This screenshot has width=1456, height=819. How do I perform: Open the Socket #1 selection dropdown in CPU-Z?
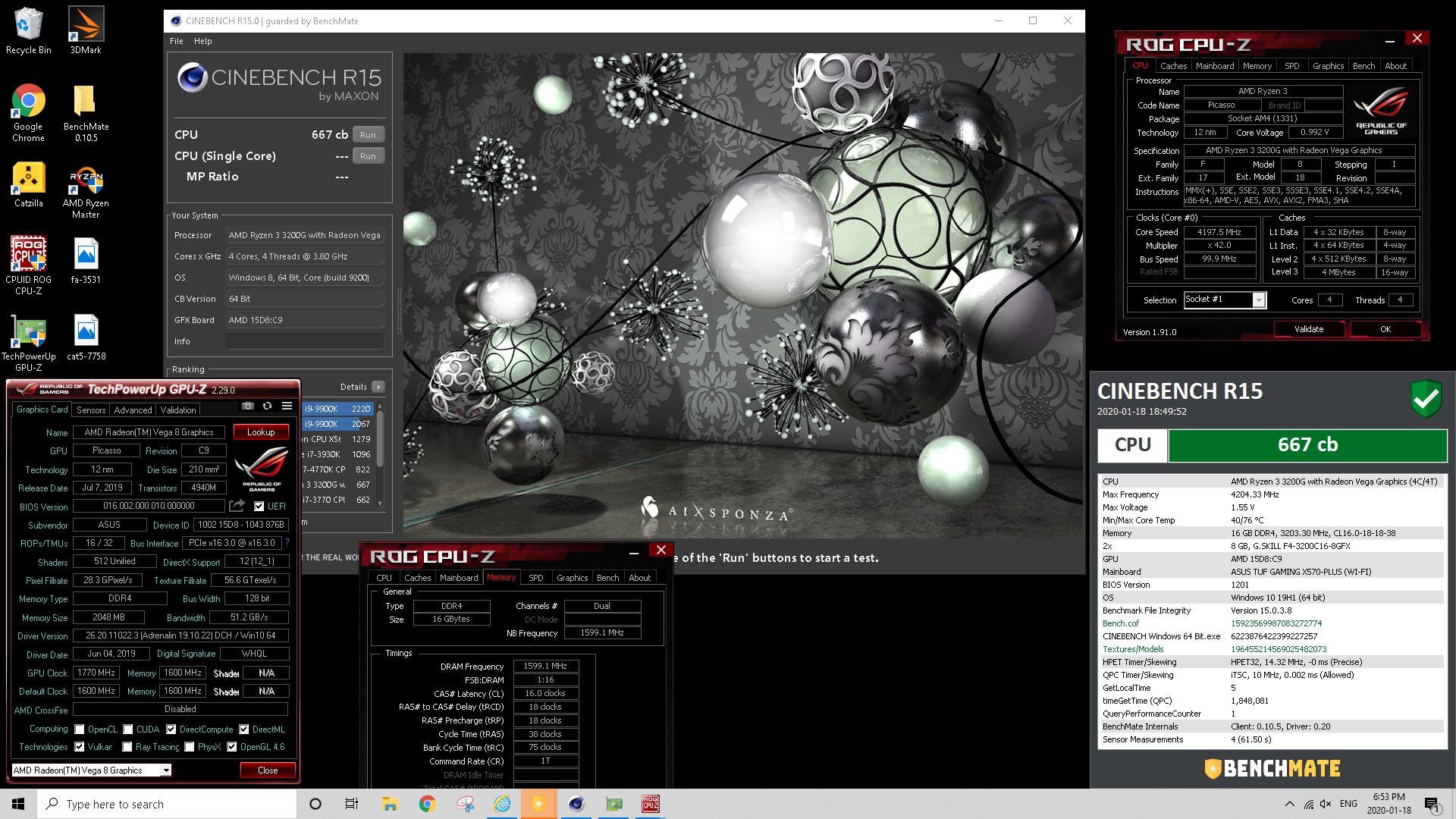(1225, 300)
